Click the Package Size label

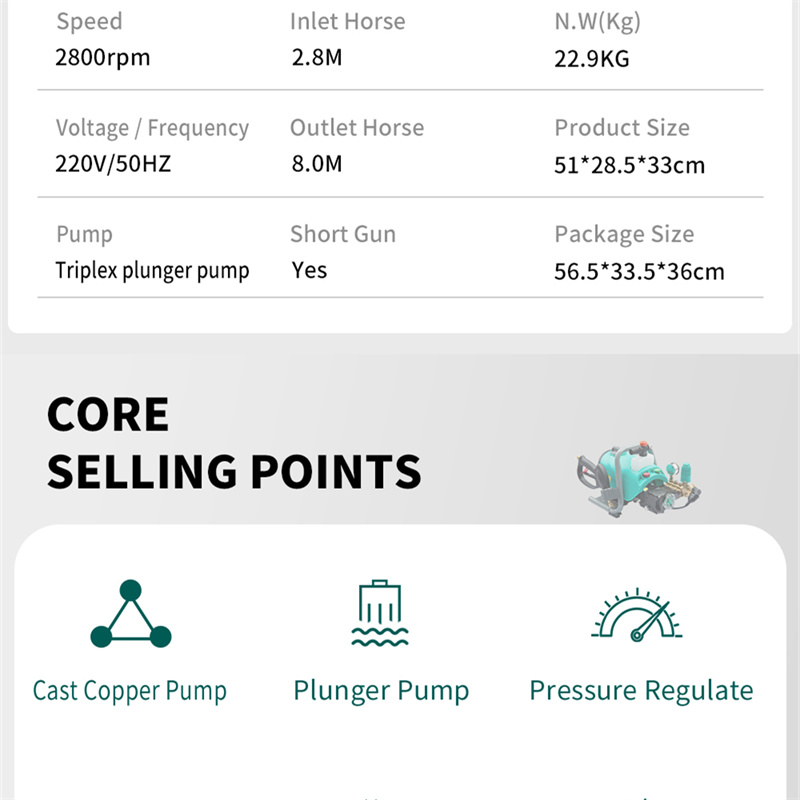click(x=624, y=235)
